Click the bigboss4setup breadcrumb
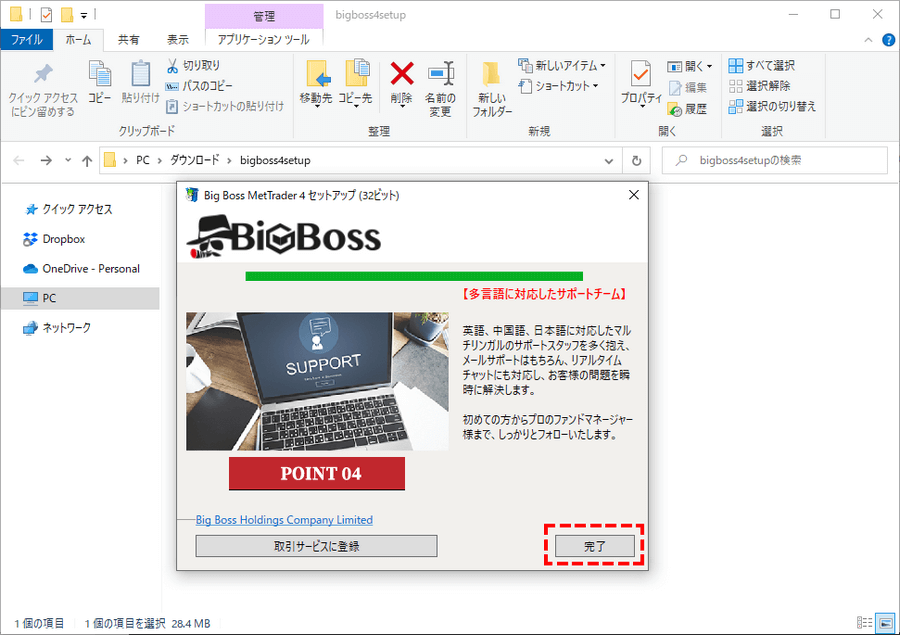Viewport: 900px width, 635px height. coord(275,161)
